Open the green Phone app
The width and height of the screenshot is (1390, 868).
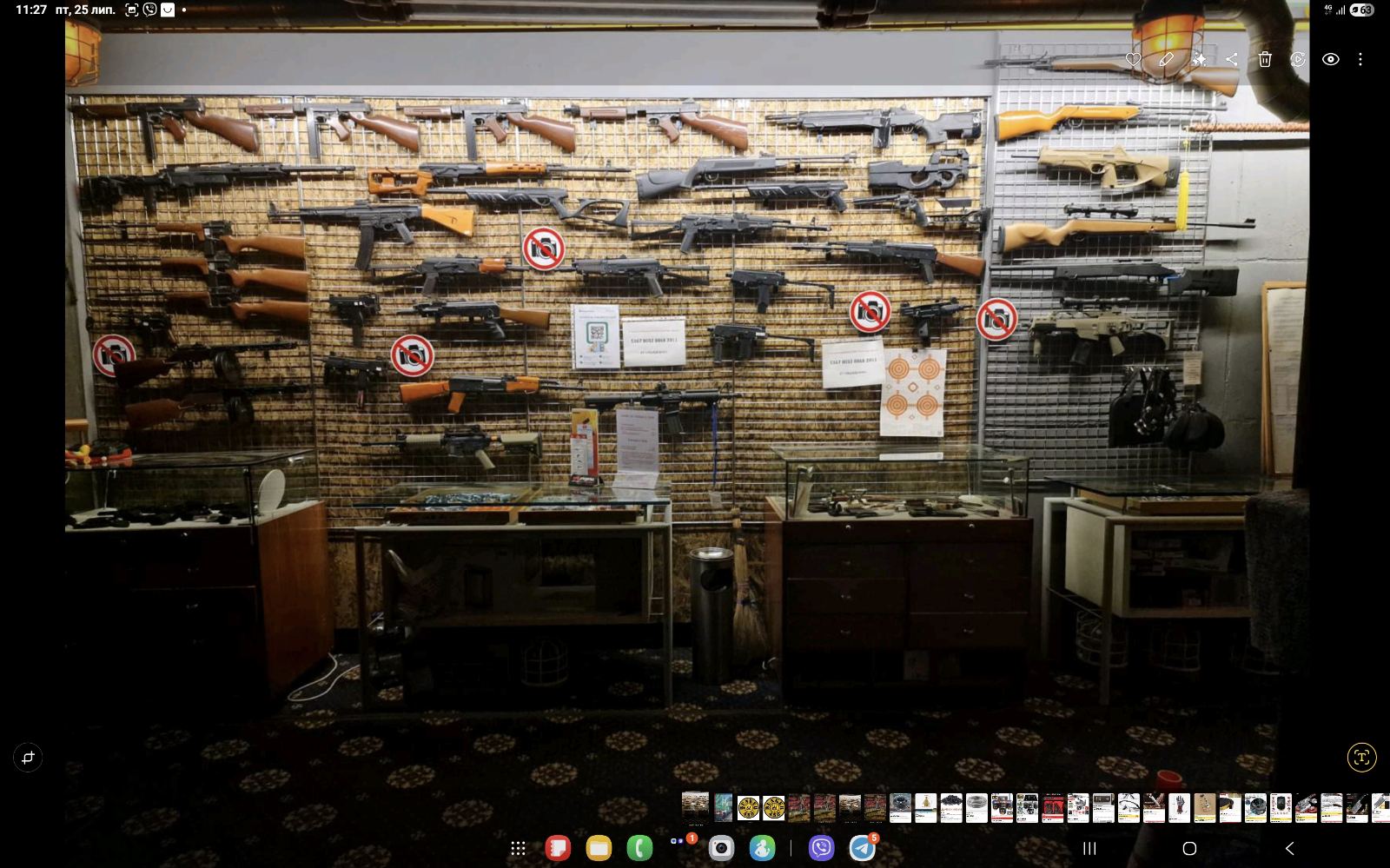click(x=639, y=848)
